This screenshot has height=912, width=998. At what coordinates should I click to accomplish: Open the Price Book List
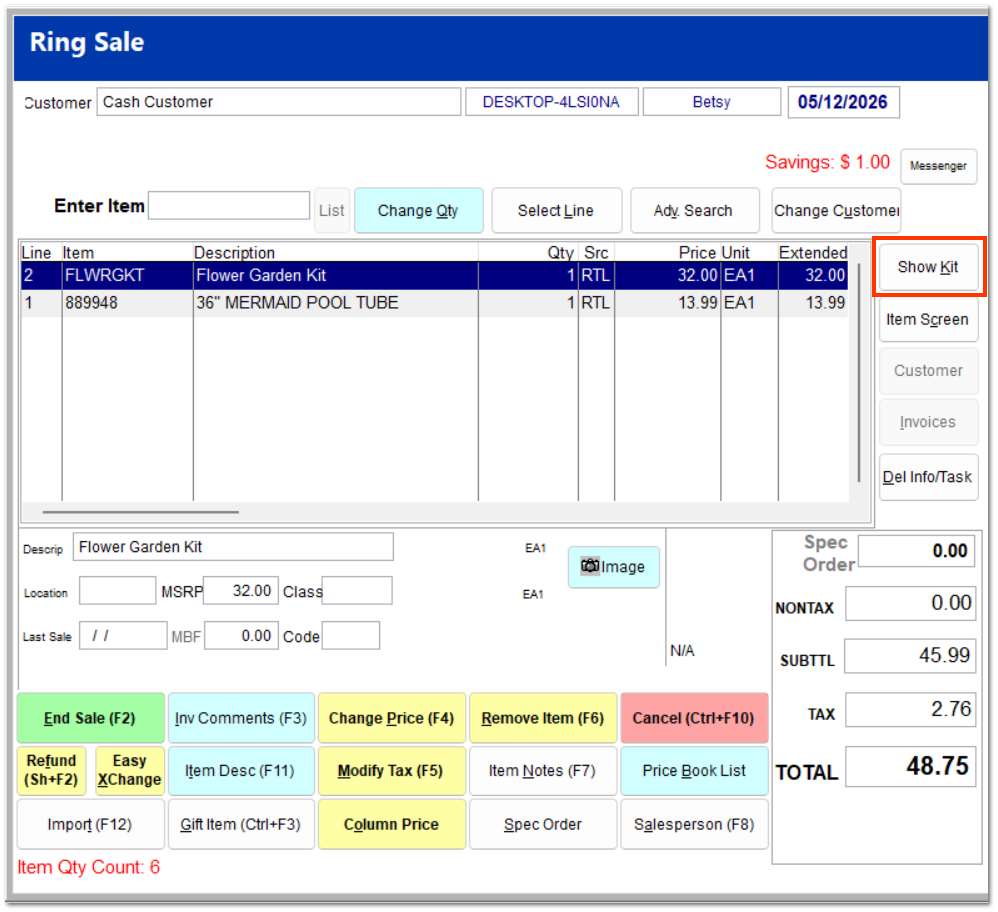pyautogui.click(x=694, y=771)
